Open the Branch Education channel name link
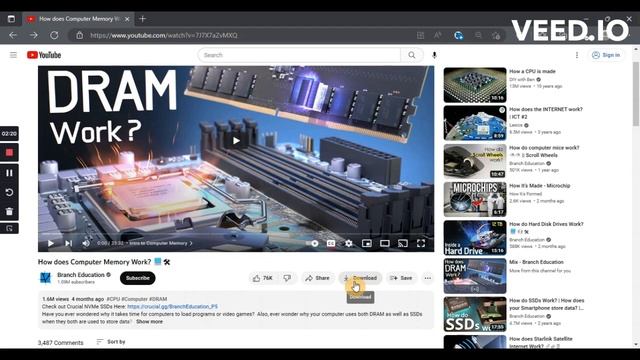The width and height of the screenshot is (640, 360). point(81,275)
